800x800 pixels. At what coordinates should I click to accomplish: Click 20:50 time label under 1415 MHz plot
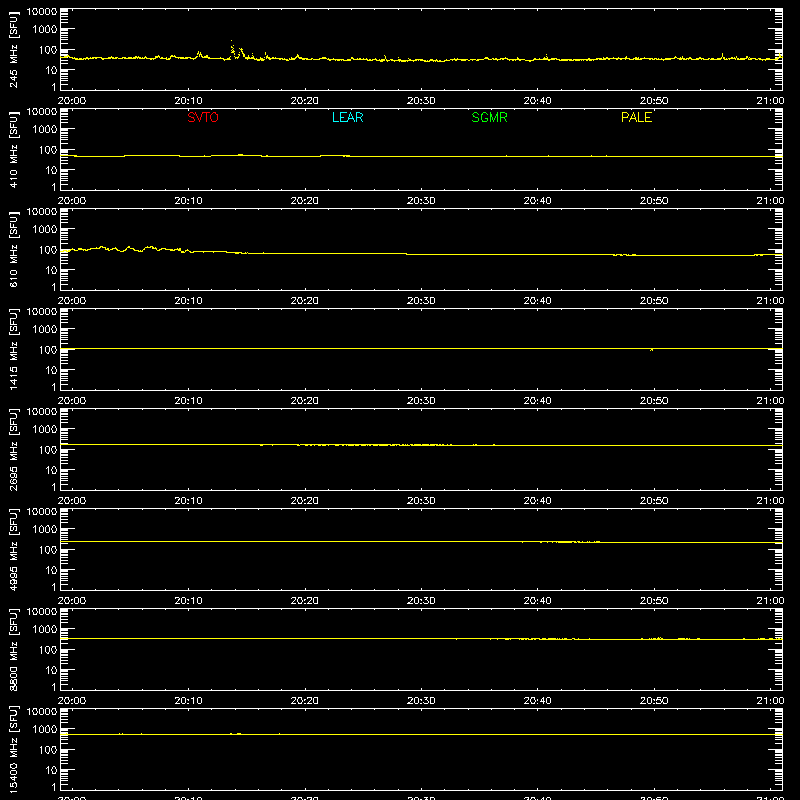pos(654,401)
